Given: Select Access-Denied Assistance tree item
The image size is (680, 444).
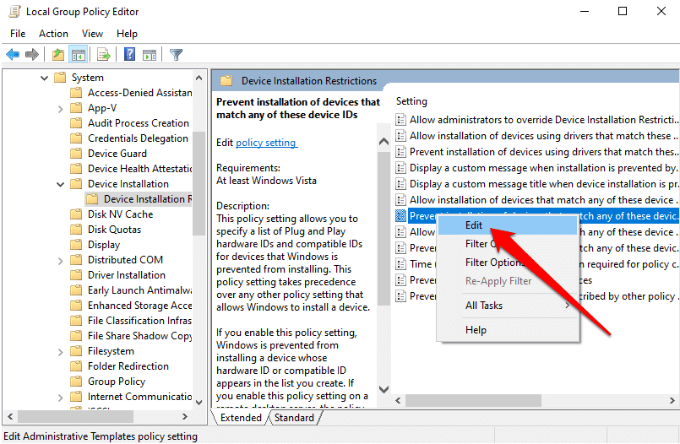Looking at the screenshot, I should tap(140, 93).
